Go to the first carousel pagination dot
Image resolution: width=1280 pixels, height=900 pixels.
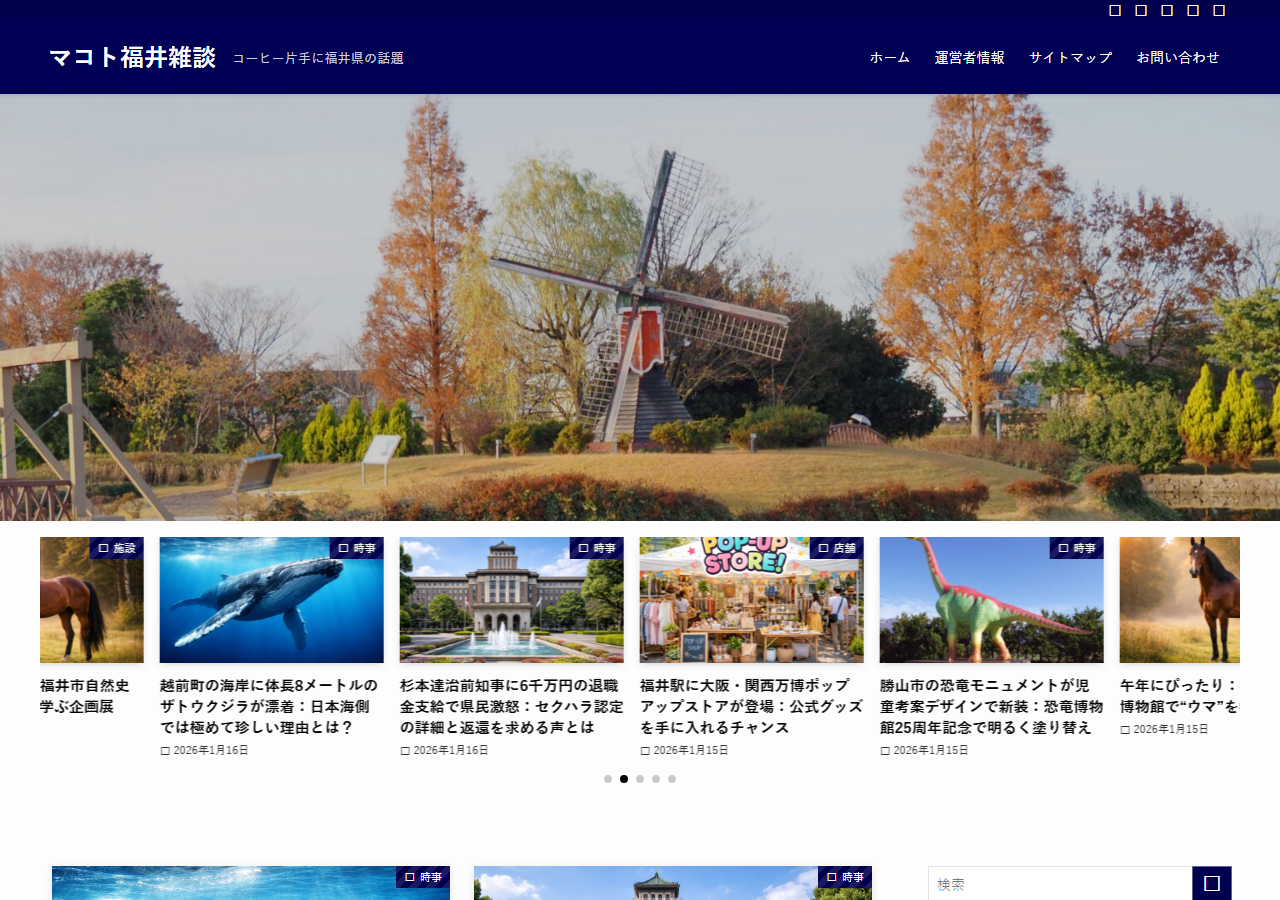[608, 779]
